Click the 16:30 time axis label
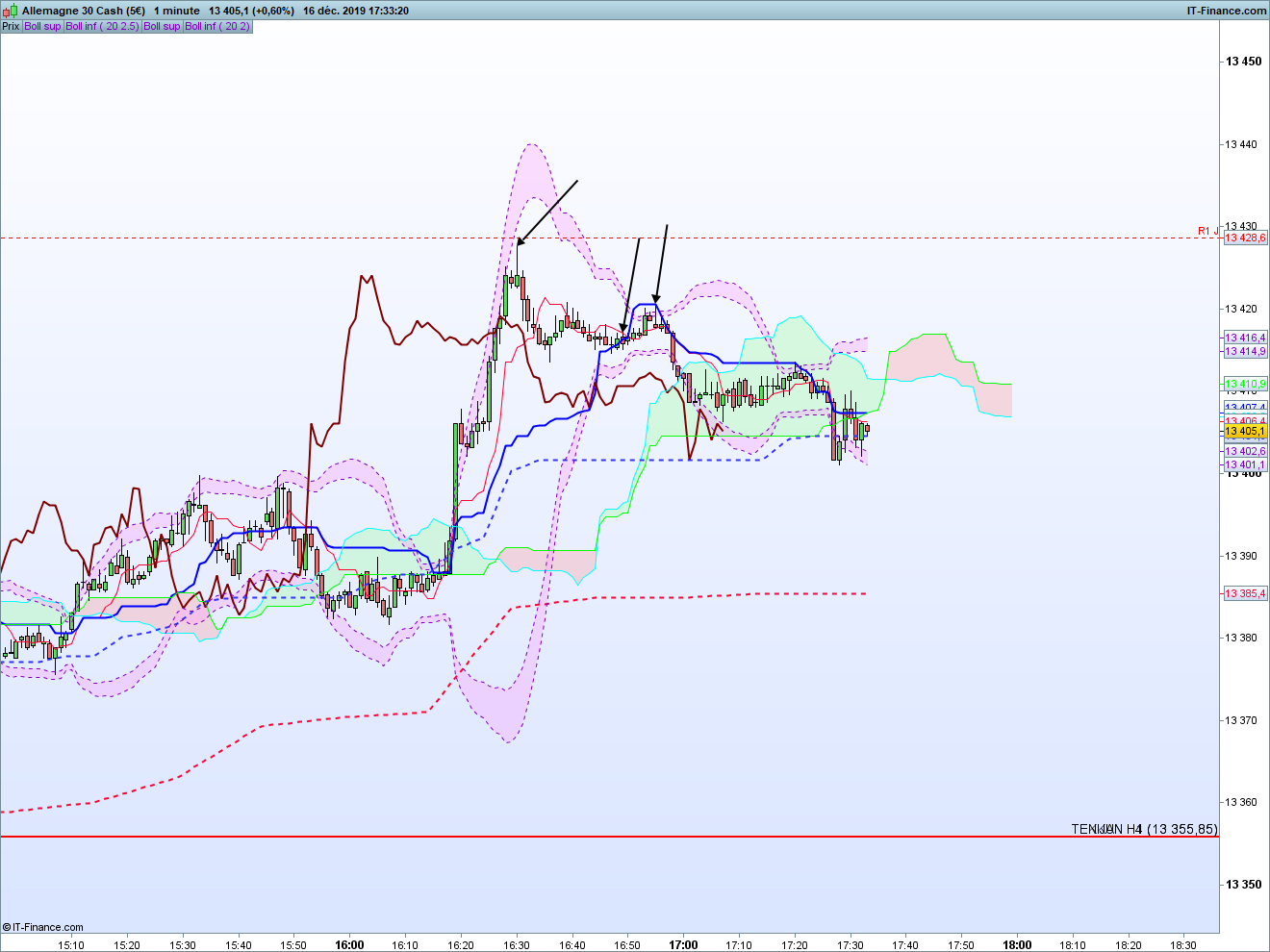 pyautogui.click(x=517, y=945)
